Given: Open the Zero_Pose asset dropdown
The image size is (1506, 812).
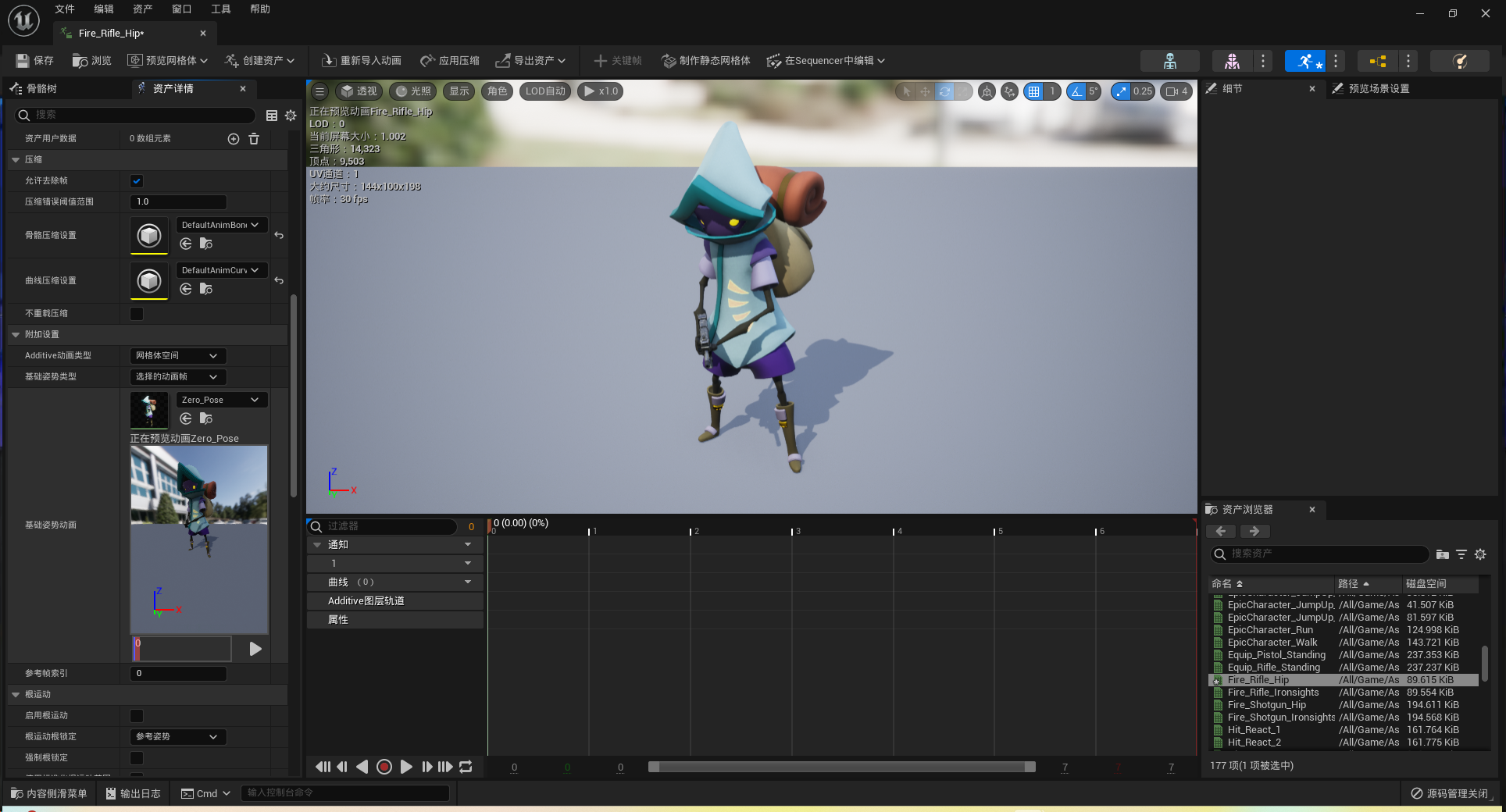Looking at the screenshot, I should click(x=222, y=400).
